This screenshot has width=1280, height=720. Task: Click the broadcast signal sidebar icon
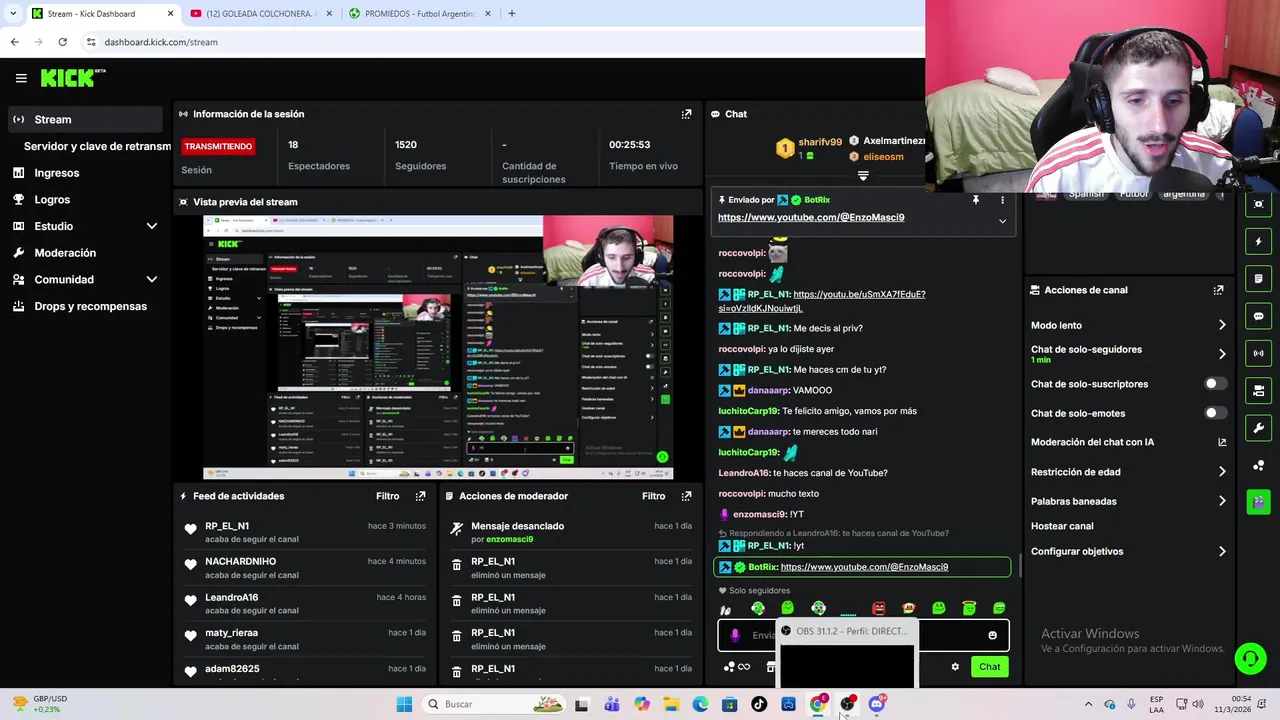click(1258, 353)
